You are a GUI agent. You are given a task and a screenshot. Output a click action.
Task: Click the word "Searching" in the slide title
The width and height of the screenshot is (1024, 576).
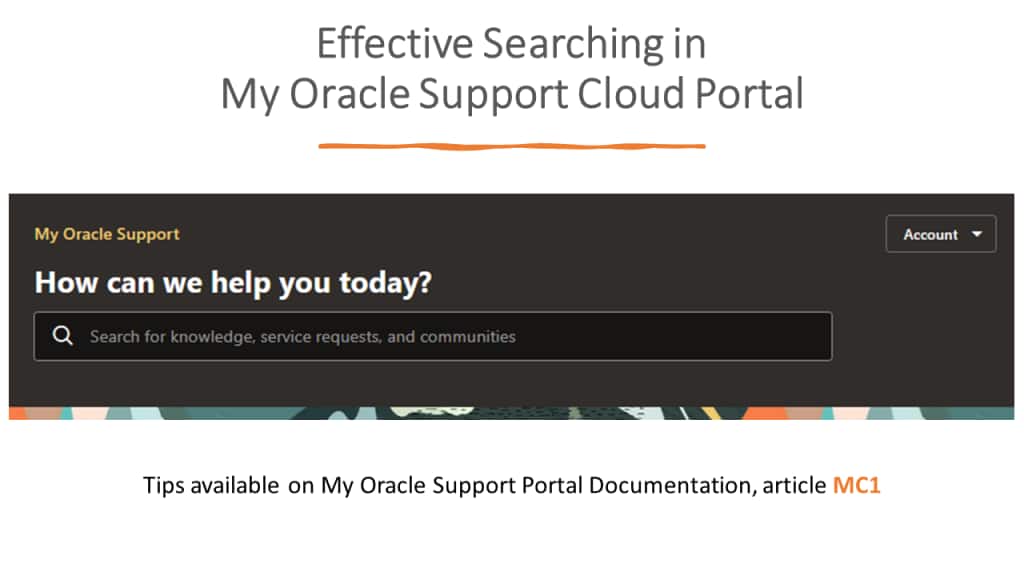point(568,44)
